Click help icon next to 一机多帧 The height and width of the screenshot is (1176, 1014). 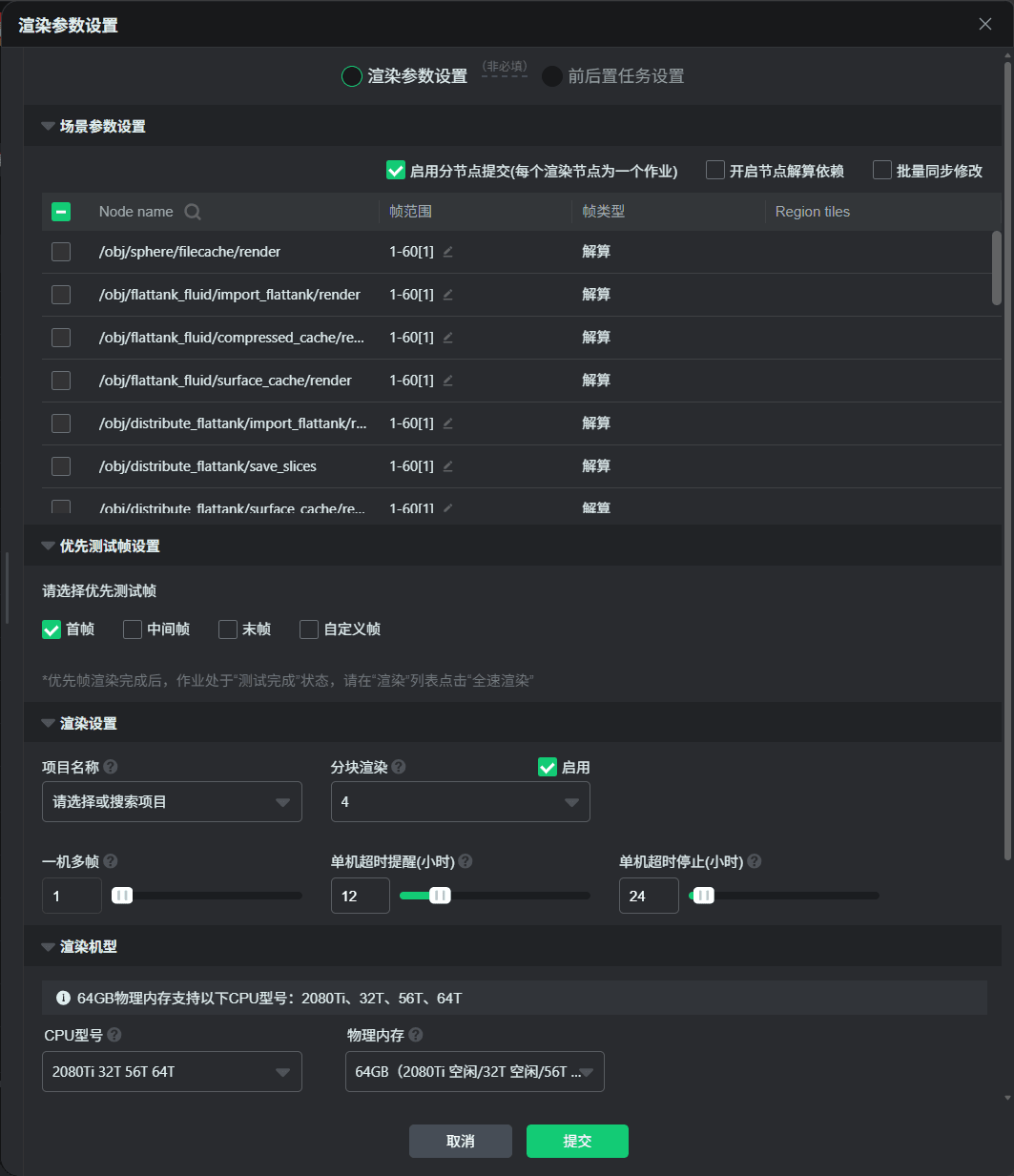pyautogui.click(x=111, y=861)
